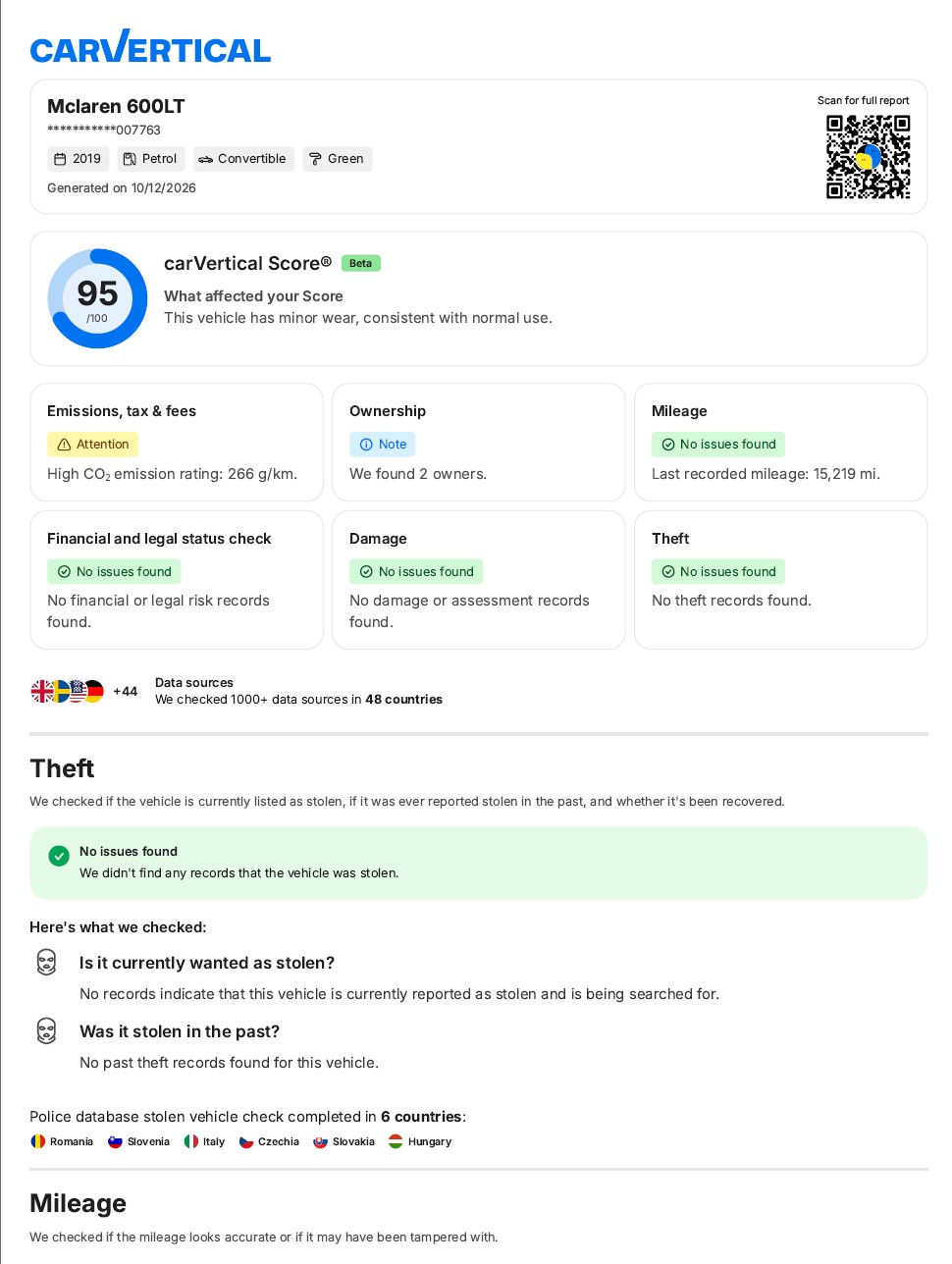Image resolution: width=952 pixels, height=1264 pixels.
Task: Click the carVertical logo
Action: [150, 47]
